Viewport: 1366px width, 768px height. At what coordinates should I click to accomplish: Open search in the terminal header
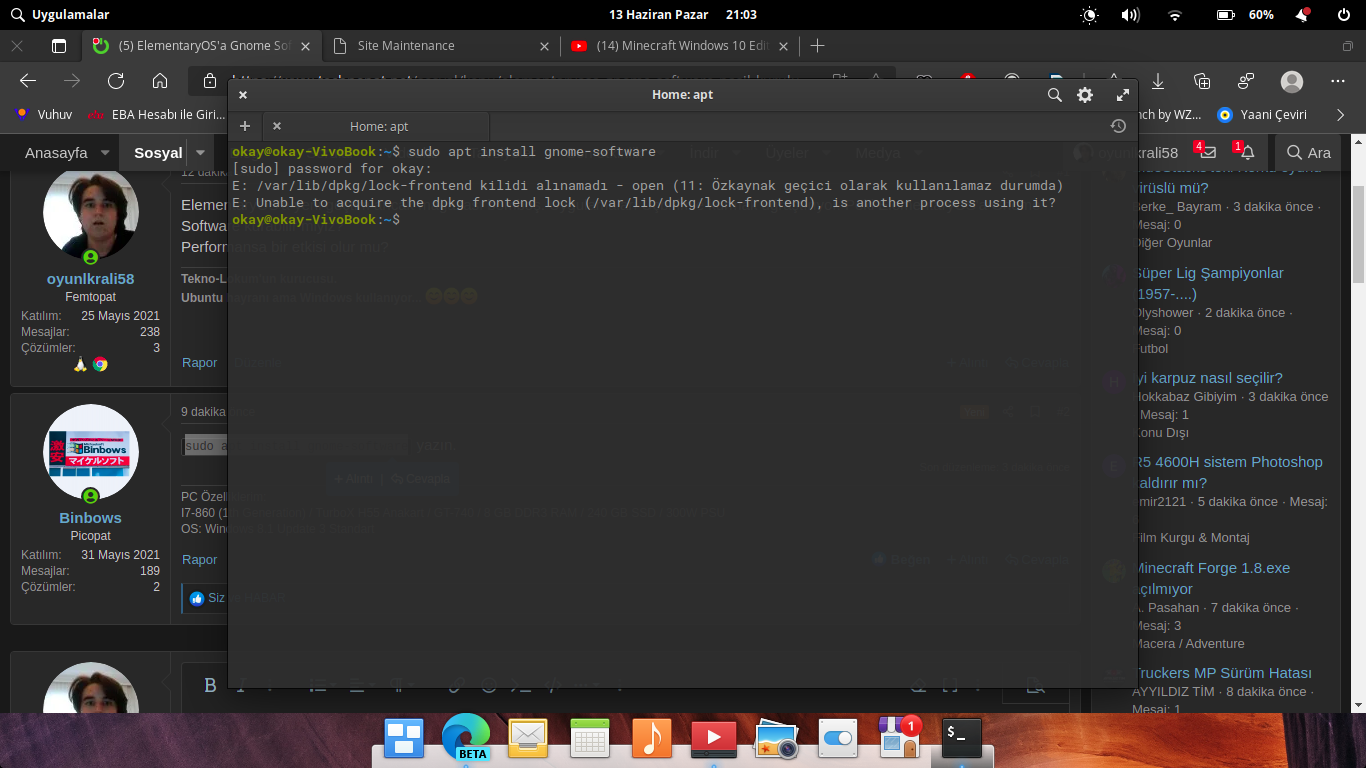1054,95
